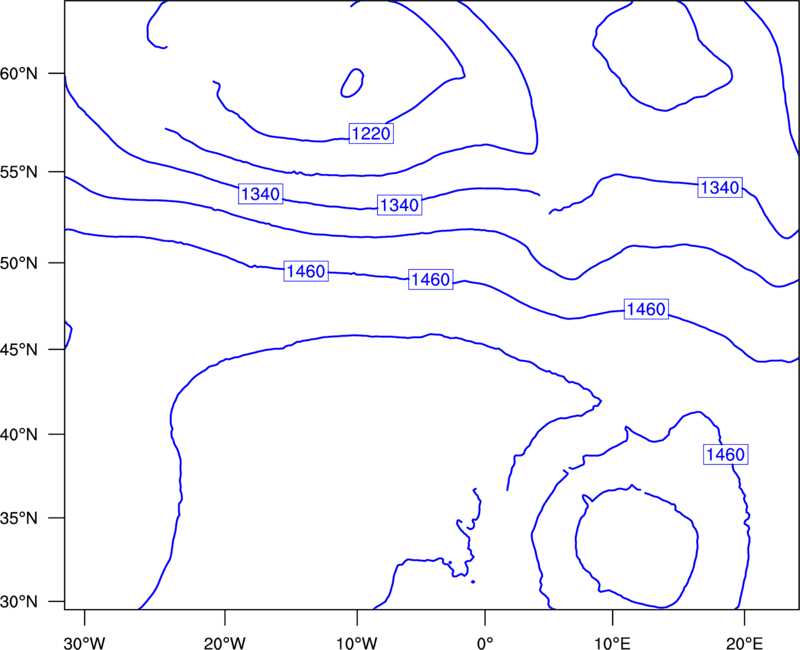The width and height of the screenshot is (800, 650).
Task: Click the 1460 contour label near 4°W
Action: (431, 280)
